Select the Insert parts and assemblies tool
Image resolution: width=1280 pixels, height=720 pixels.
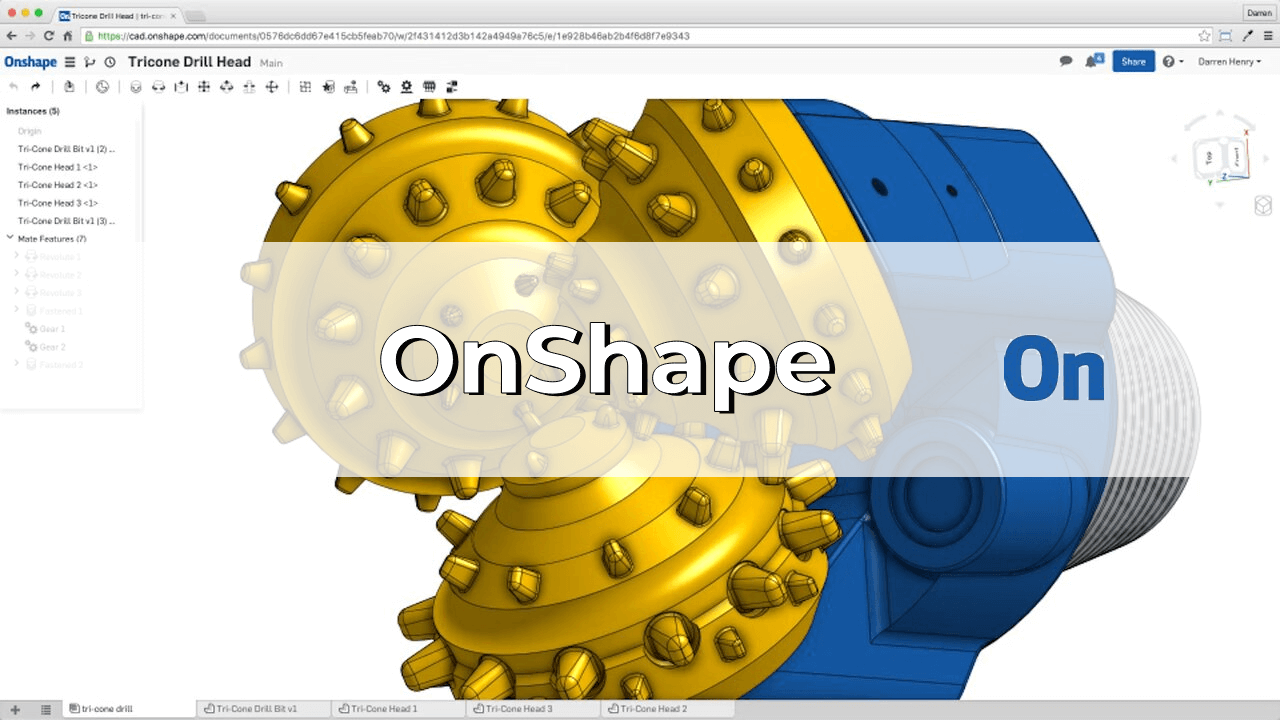coord(69,87)
